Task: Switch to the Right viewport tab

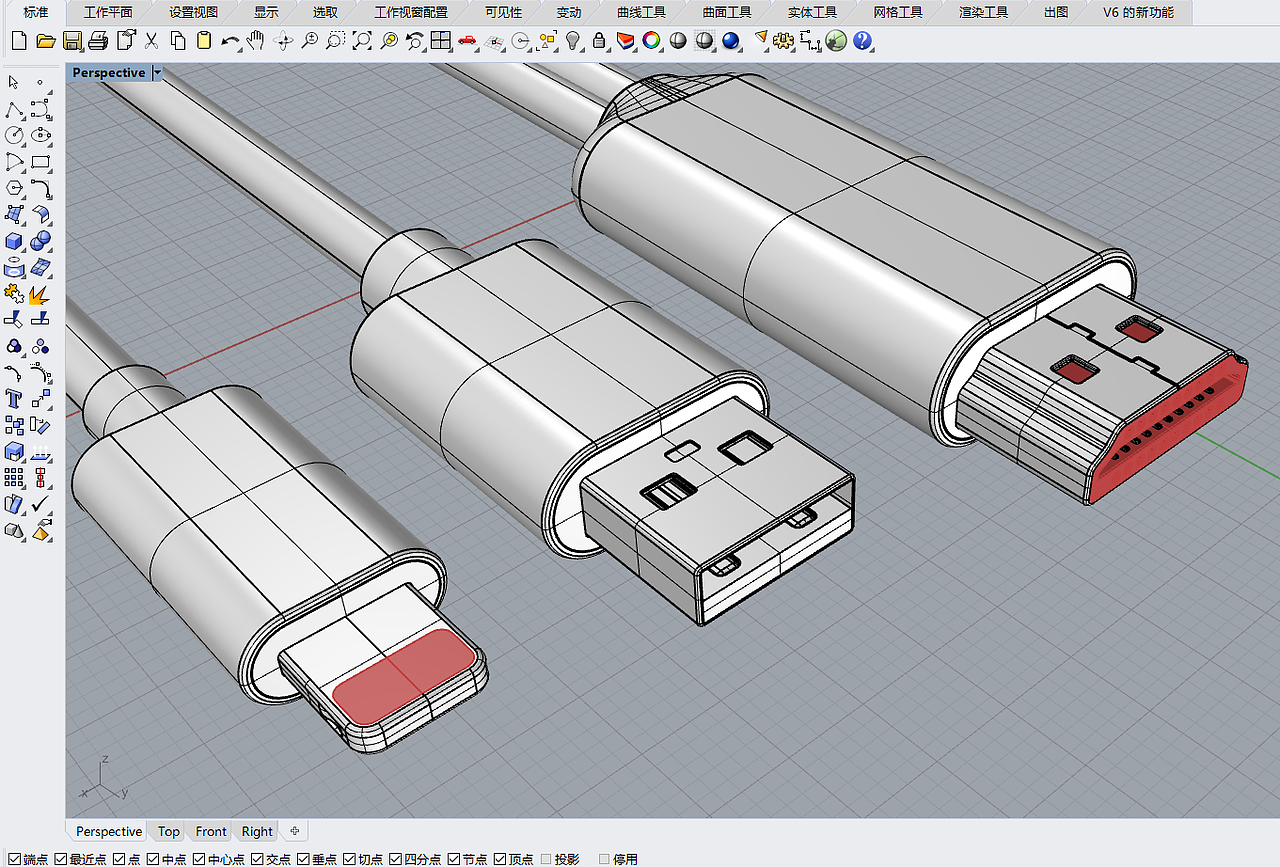Action: 257,831
